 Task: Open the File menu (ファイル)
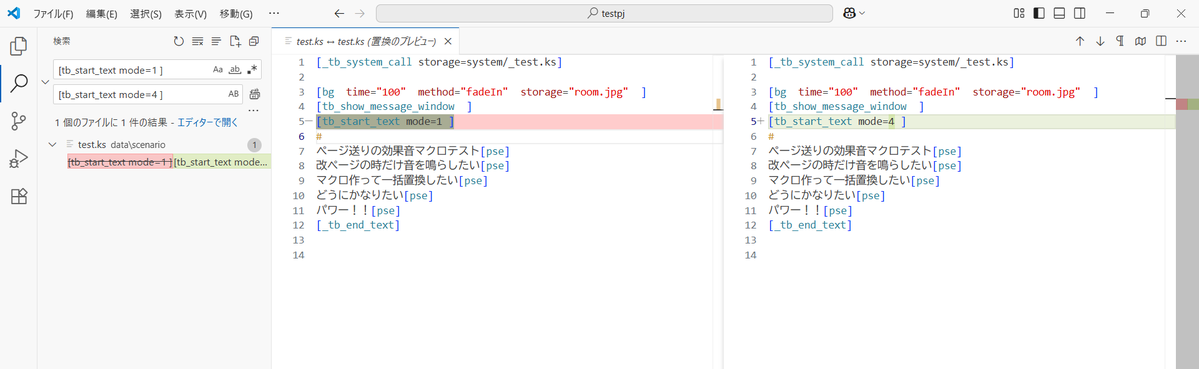[x=53, y=14]
